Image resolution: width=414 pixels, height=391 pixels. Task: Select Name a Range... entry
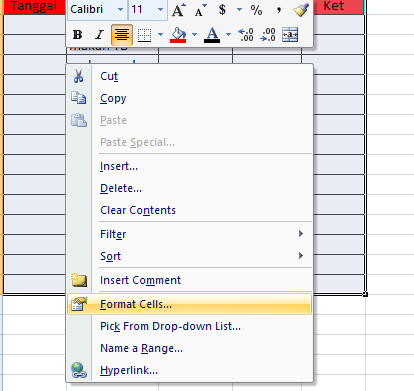click(190, 348)
